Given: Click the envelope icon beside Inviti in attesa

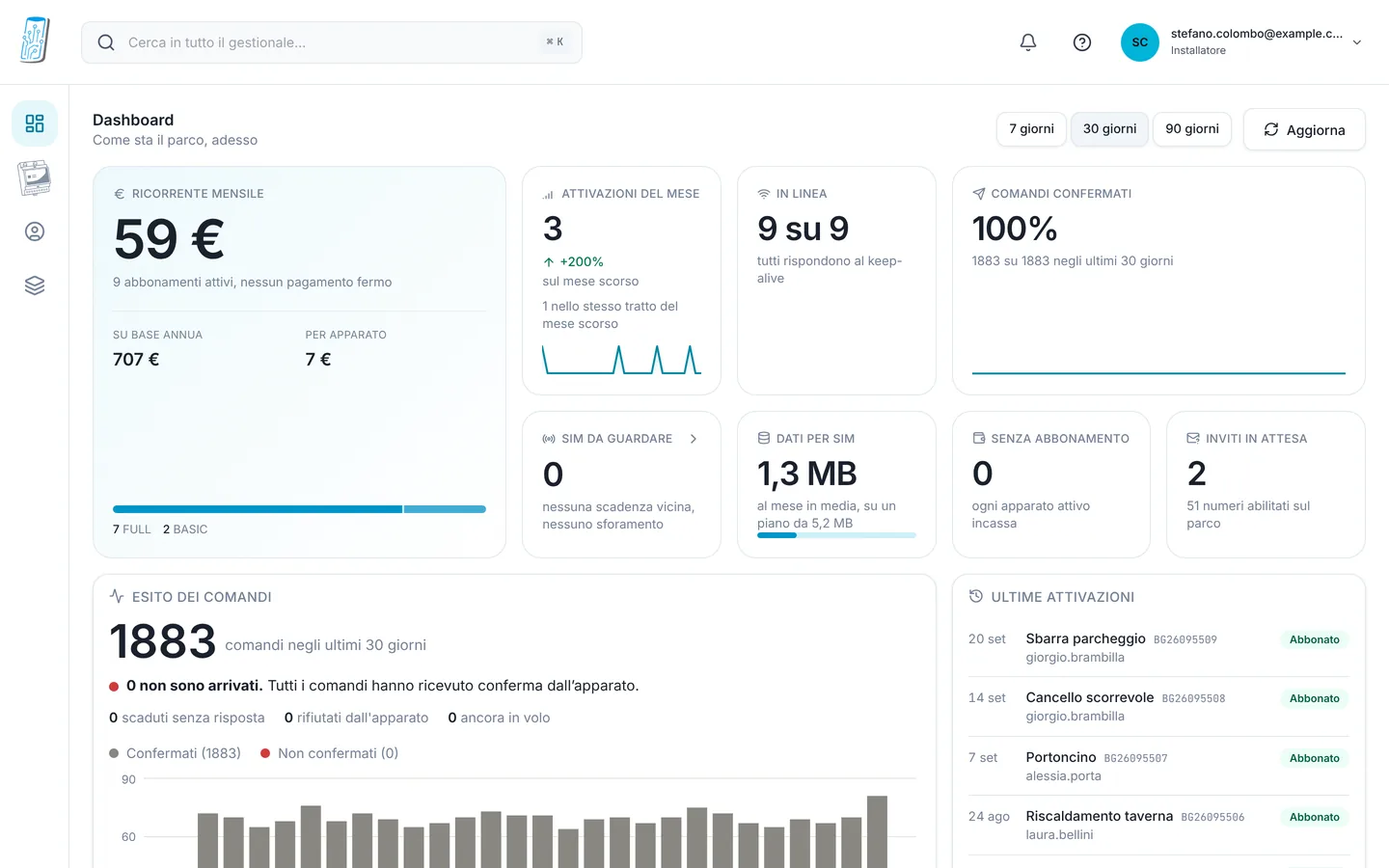Looking at the screenshot, I should [x=1193, y=438].
